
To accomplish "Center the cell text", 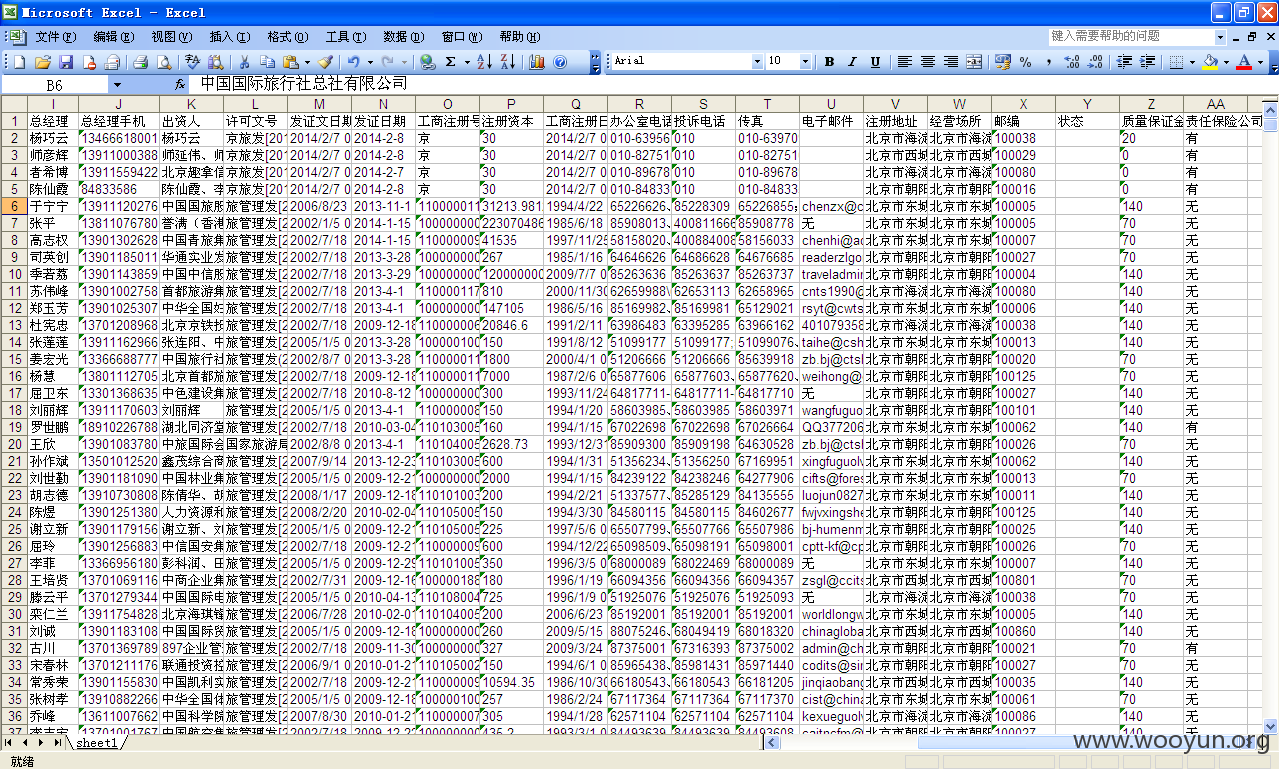I will [x=927, y=62].
